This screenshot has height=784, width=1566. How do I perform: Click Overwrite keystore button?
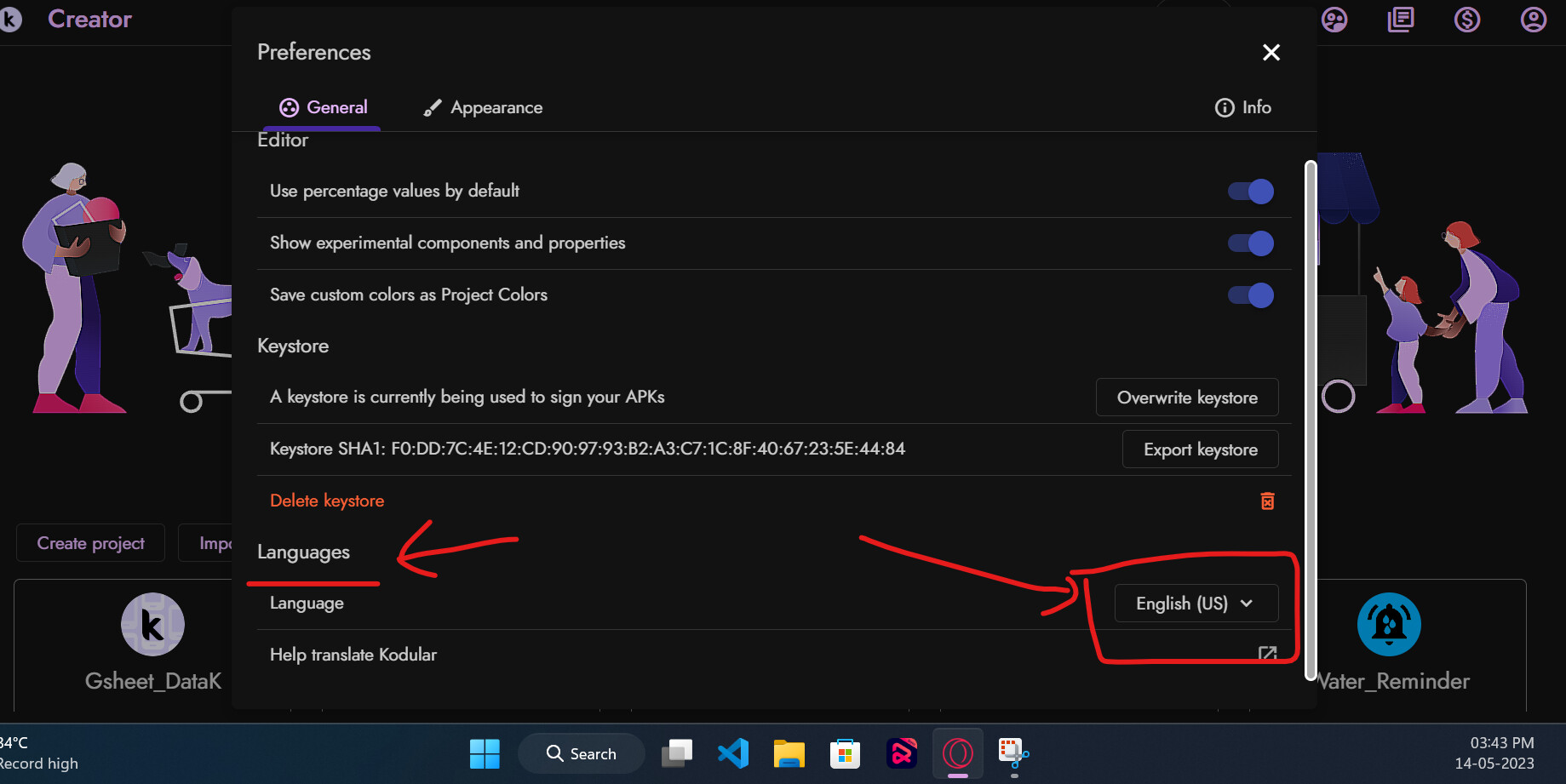(x=1187, y=398)
